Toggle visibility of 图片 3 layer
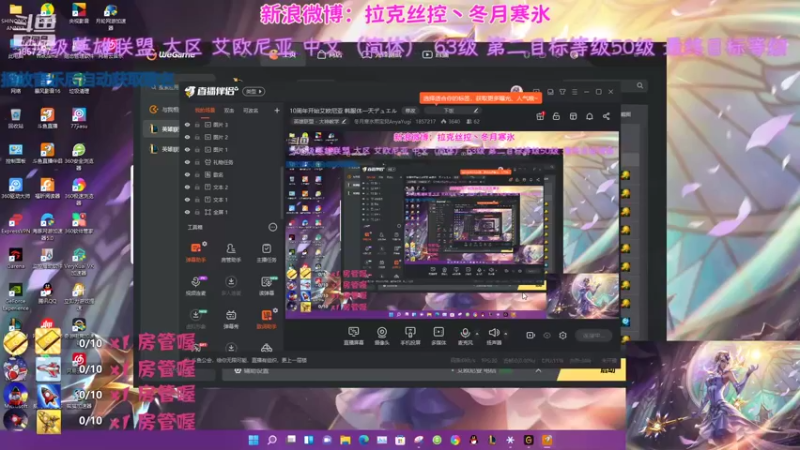The image size is (800, 450). [187, 124]
